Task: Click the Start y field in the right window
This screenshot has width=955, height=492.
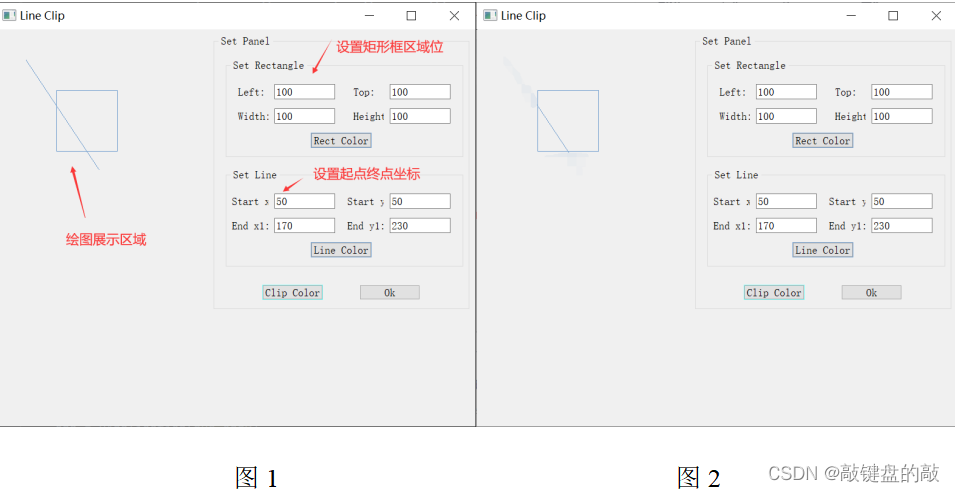Action: coord(902,202)
